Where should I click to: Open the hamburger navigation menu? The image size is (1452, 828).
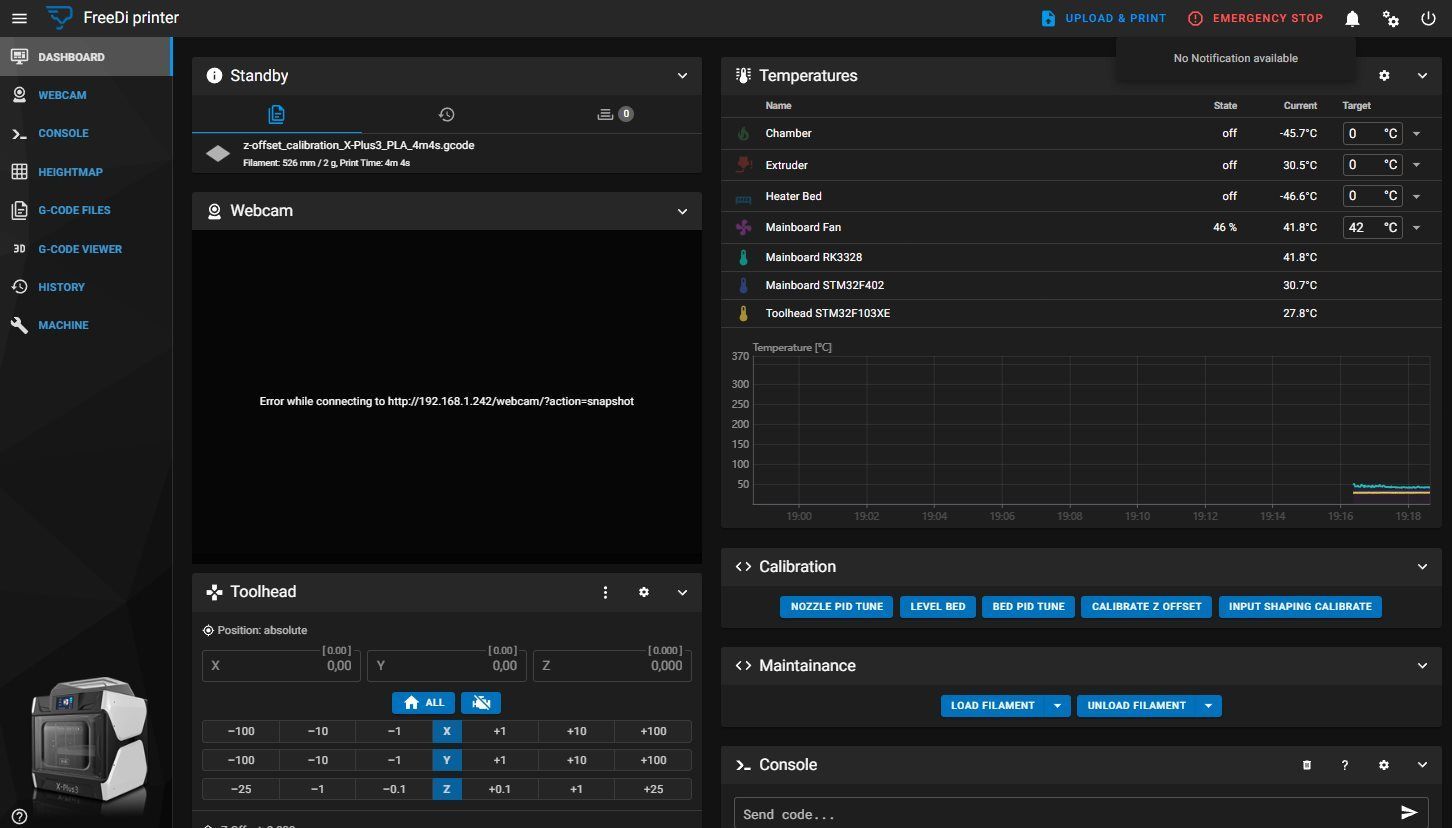(x=19, y=18)
